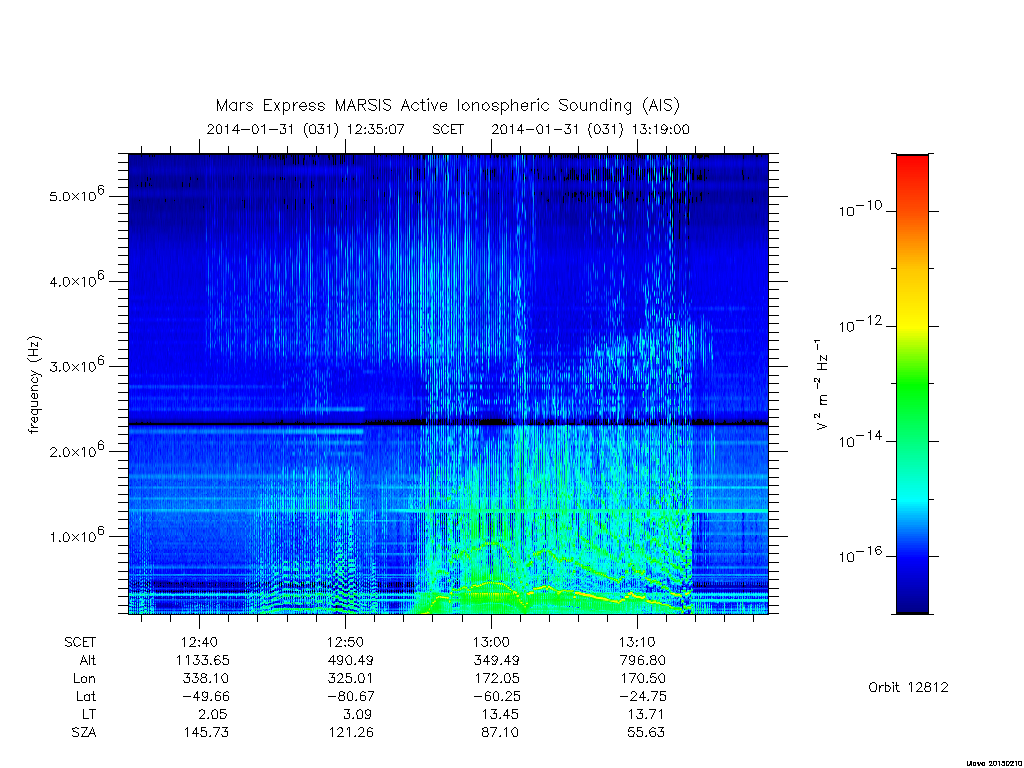This screenshot has height=768, width=1024.
Task: Click the 'Orbit 12812' label
Action: pos(908,687)
